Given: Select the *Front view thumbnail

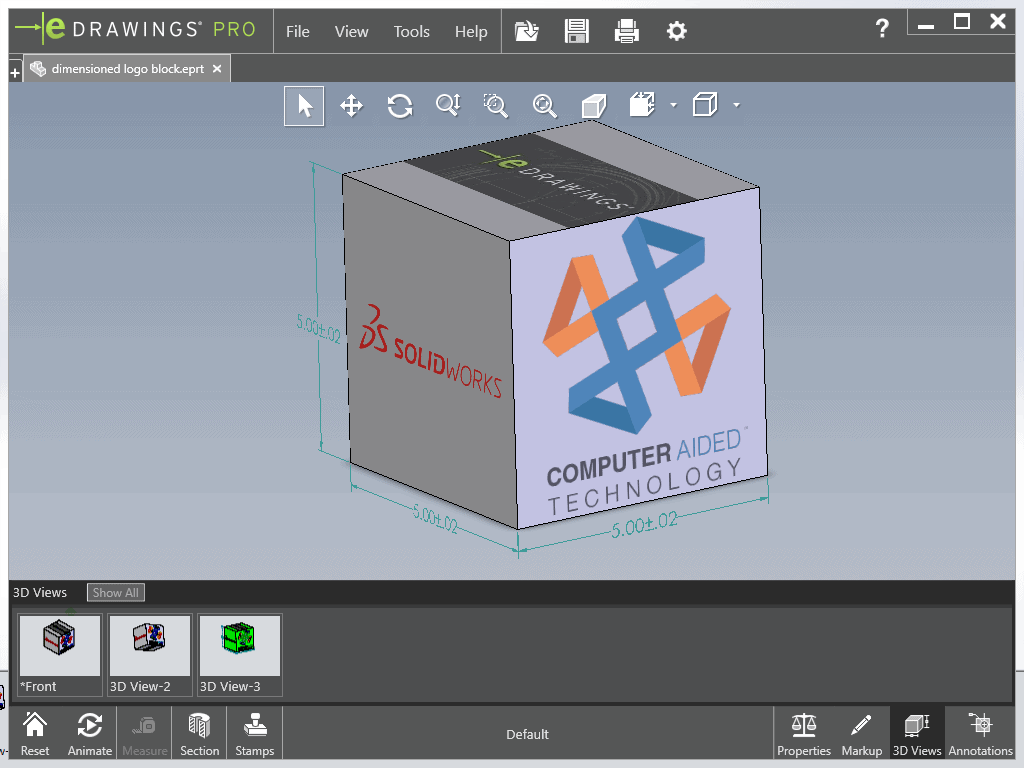Looking at the screenshot, I should (x=59, y=654).
